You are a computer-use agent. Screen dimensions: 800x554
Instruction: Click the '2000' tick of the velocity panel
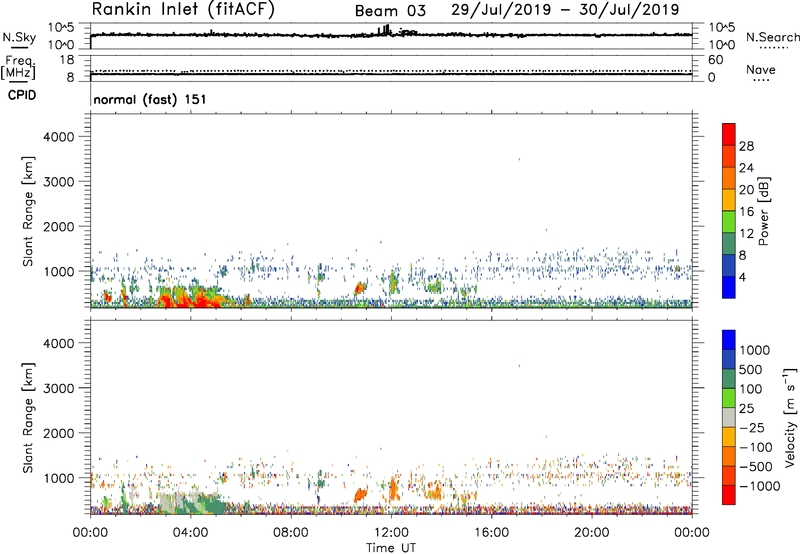click(58, 433)
